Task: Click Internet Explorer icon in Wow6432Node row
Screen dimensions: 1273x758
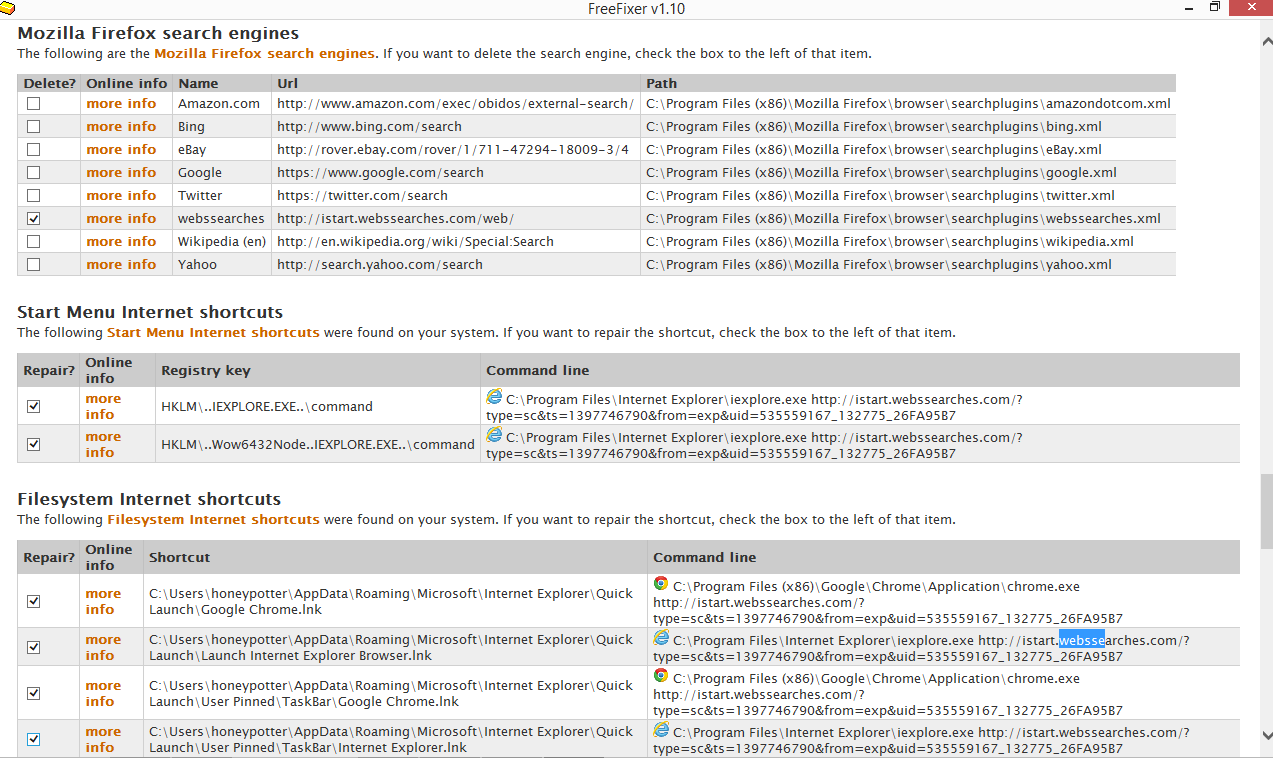Action: (x=494, y=435)
